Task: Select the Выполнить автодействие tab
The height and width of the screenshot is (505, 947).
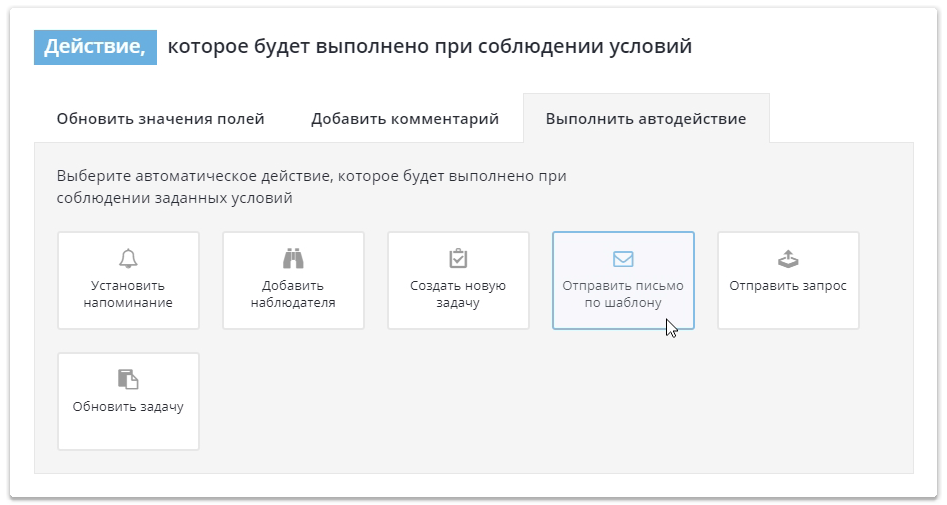Action: [645, 119]
